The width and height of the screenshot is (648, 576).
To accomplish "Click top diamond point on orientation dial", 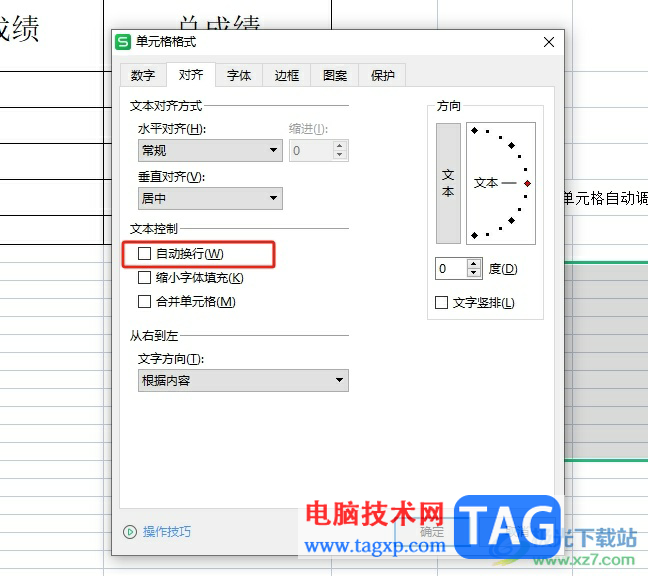I will coord(474,131).
